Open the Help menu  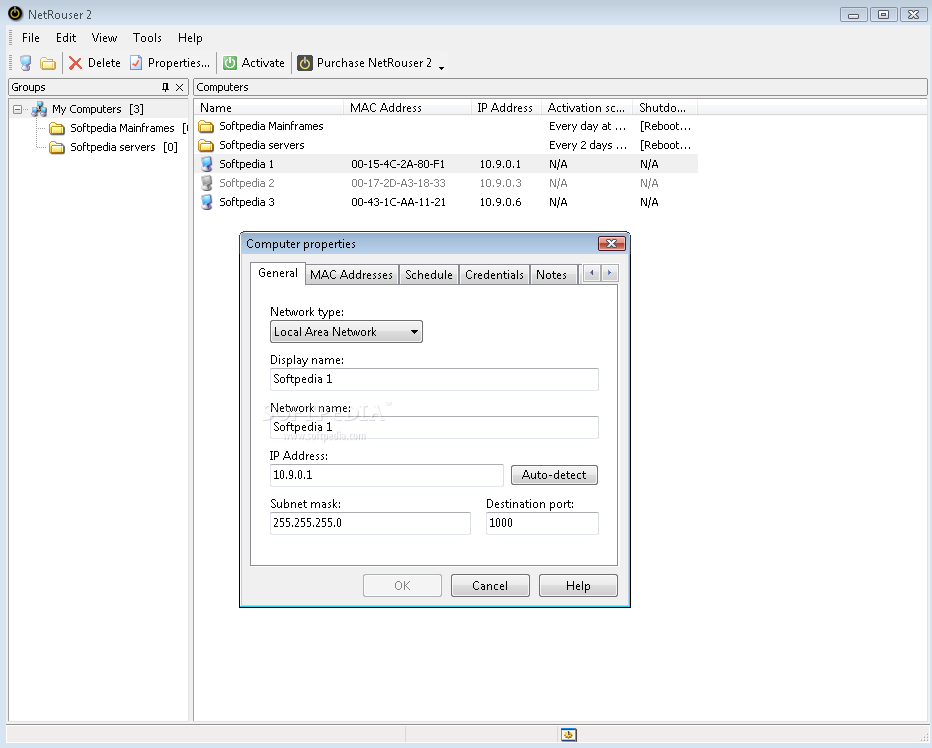tap(190, 38)
